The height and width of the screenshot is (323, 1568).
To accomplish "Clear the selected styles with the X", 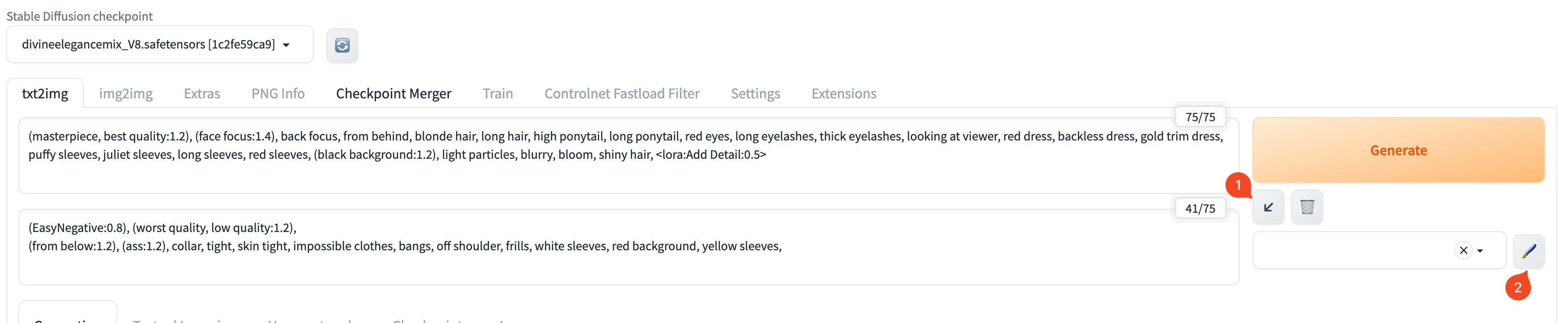I will tap(1463, 250).
